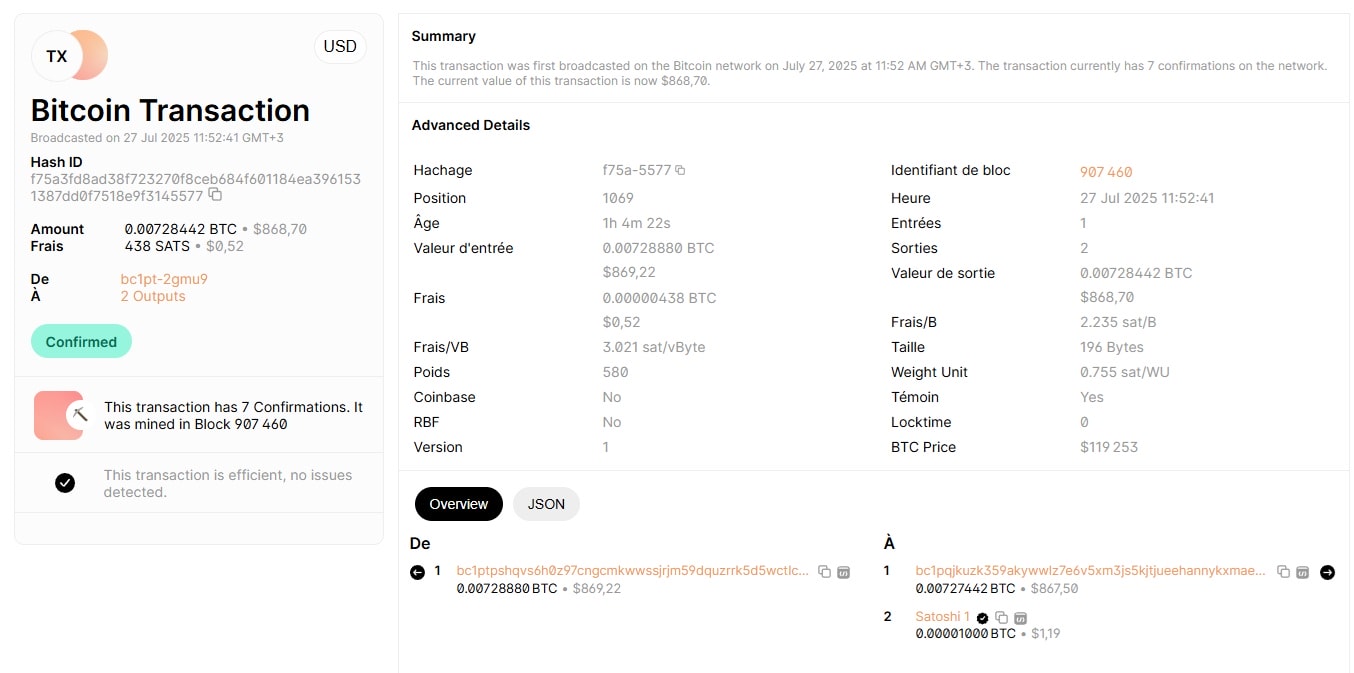Click the Advanced Details heading

click(x=471, y=125)
